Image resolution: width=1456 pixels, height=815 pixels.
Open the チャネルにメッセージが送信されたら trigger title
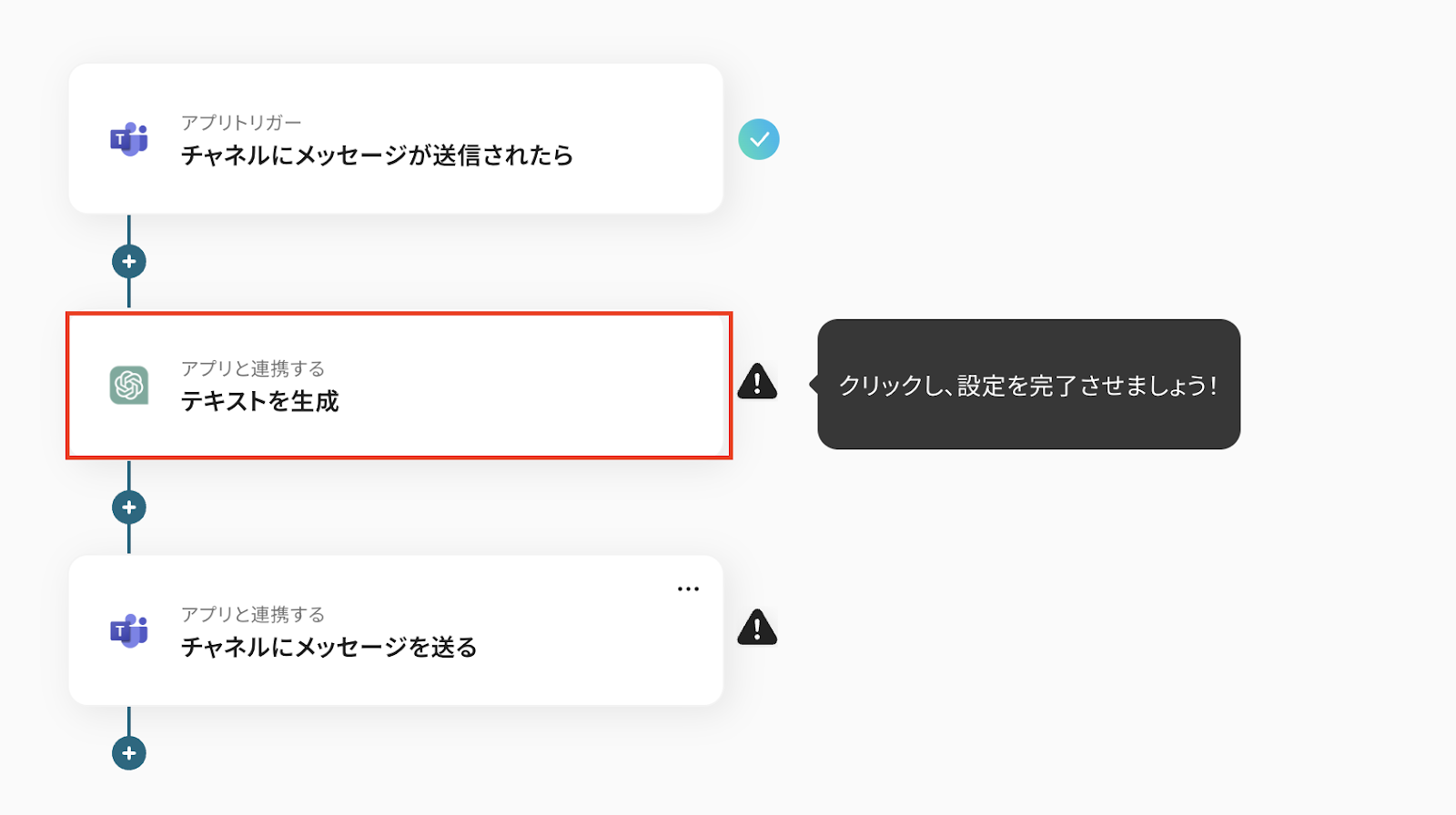377,156
